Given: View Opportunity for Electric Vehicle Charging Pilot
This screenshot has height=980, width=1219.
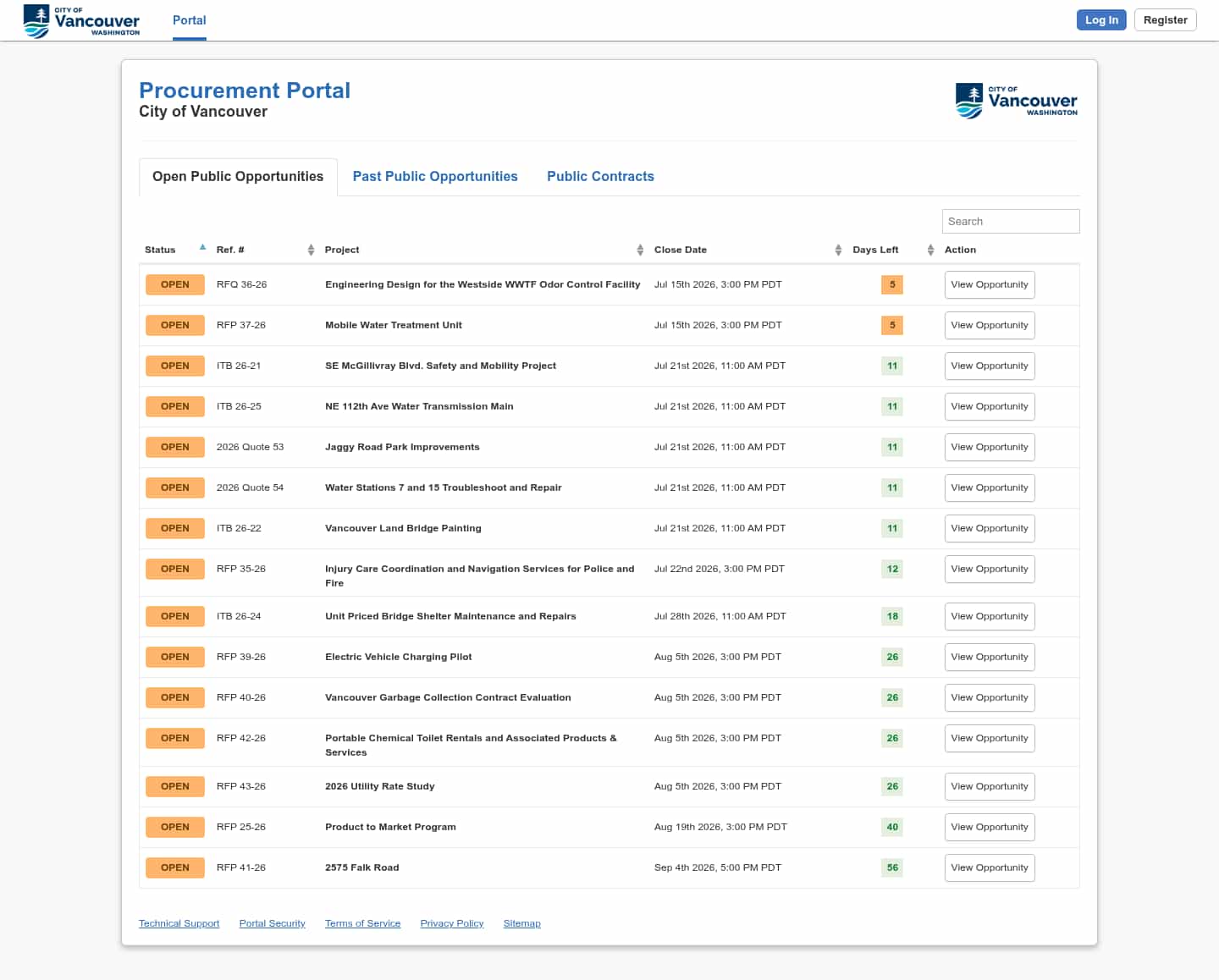Looking at the screenshot, I should (990, 657).
